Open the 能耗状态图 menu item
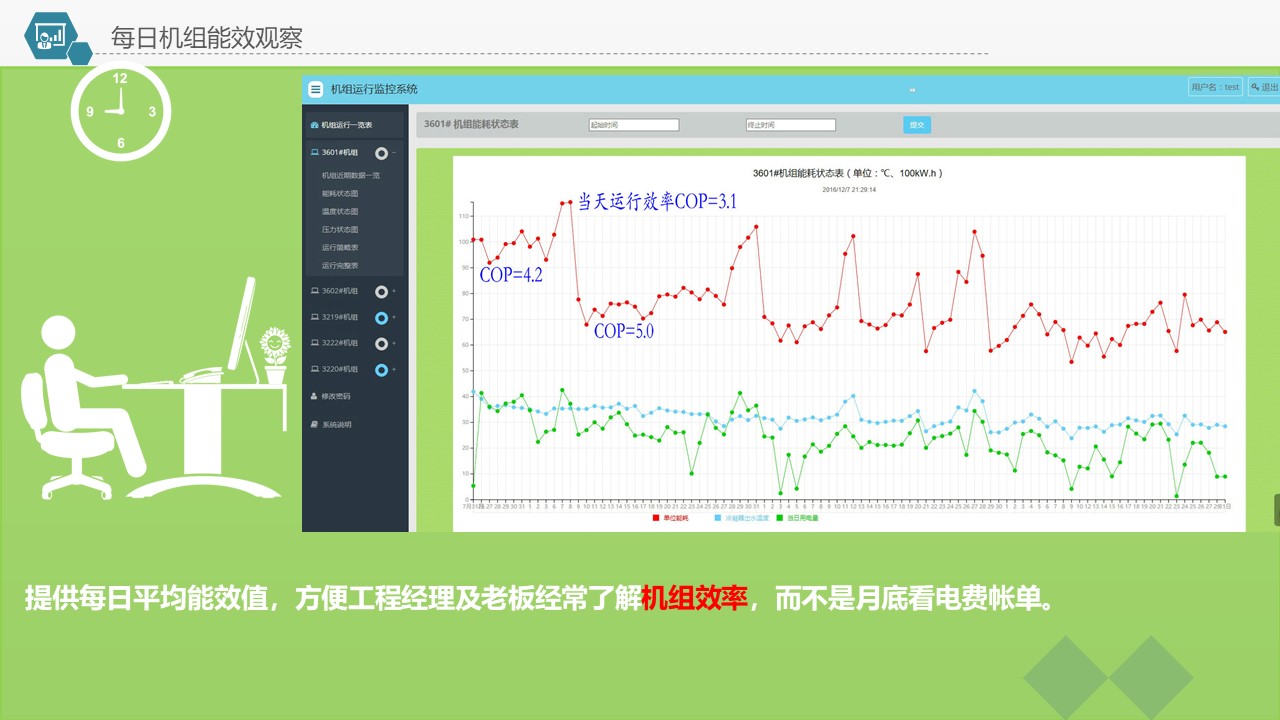 (340, 193)
